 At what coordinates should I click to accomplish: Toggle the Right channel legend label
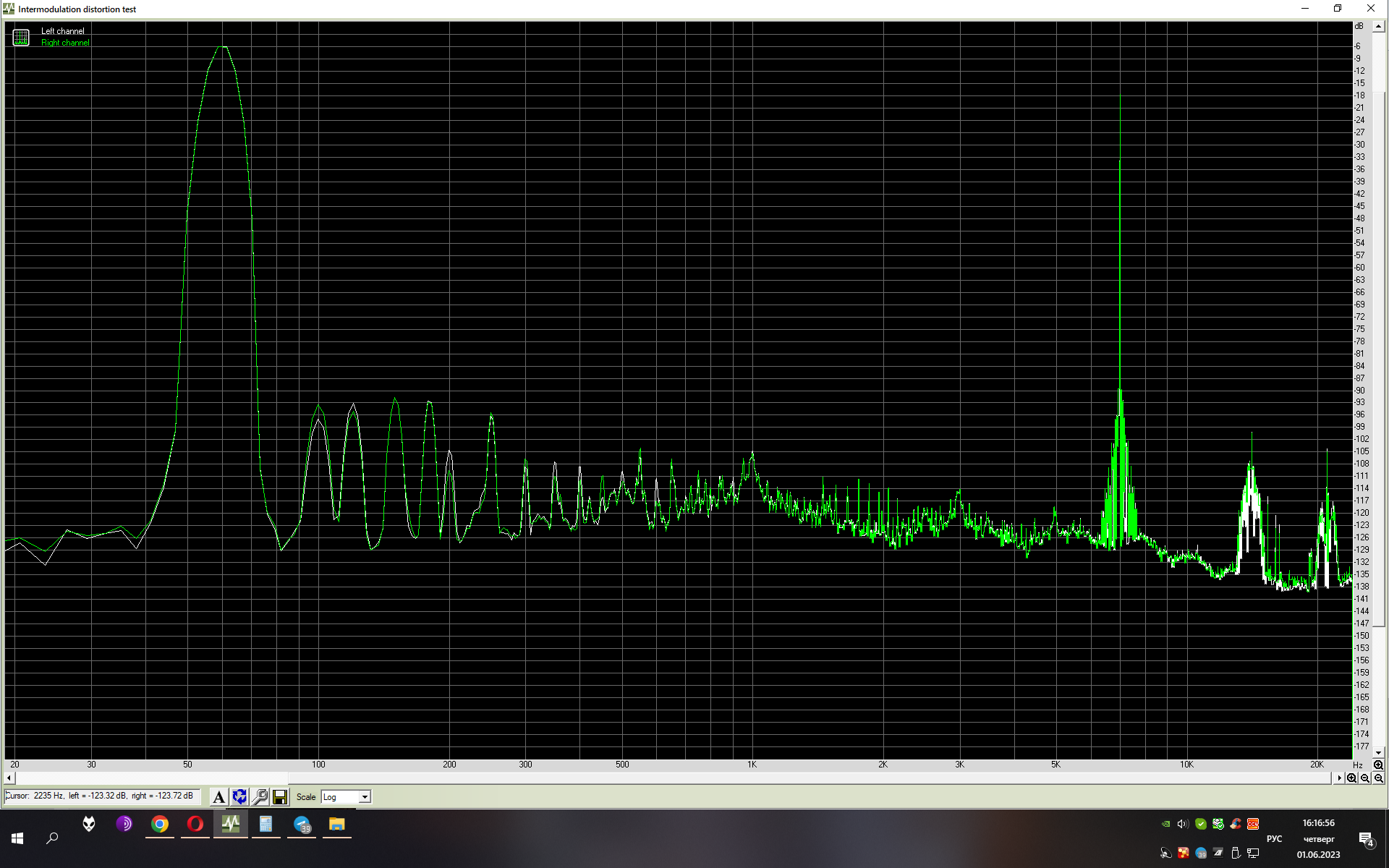click(65, 43)
